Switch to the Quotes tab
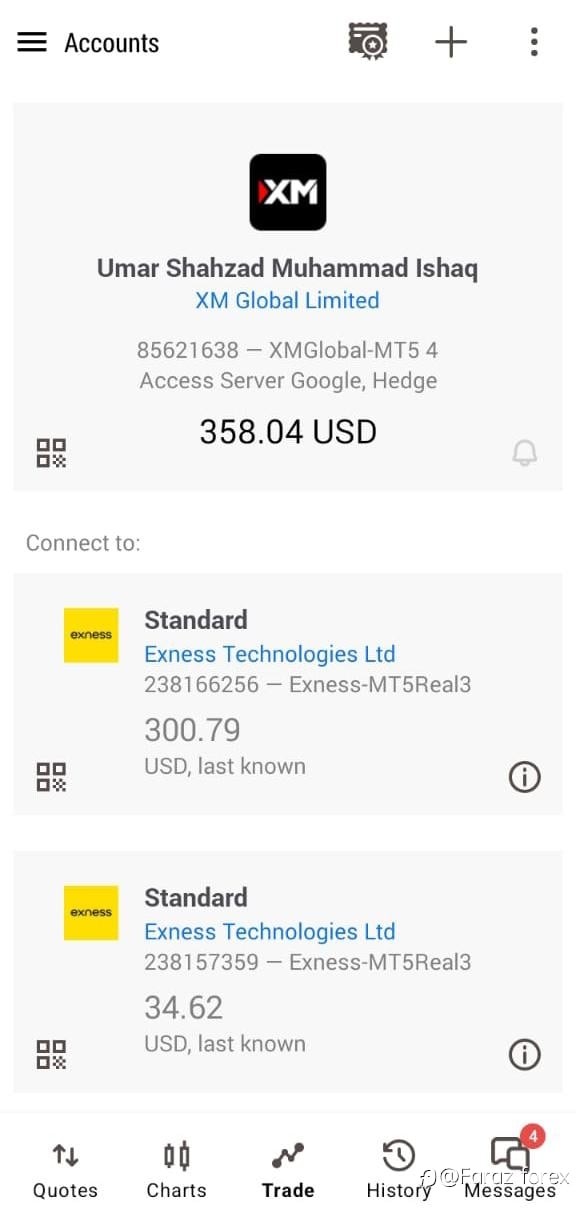Image resolution: width=576 pixels, height=1213 pixels. coord(65,1170)
